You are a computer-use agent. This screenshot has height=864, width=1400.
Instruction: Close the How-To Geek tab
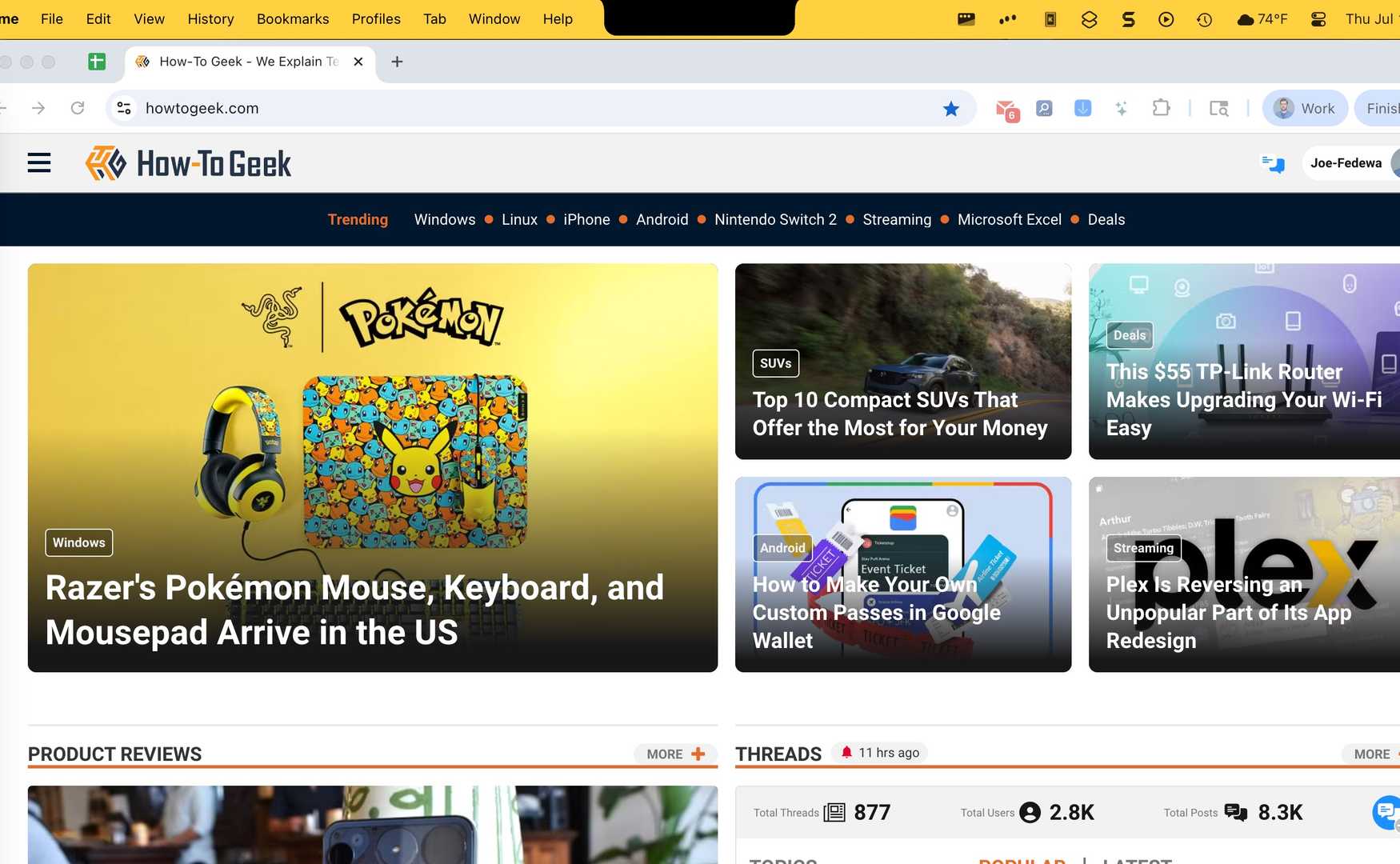coord(358,62)
